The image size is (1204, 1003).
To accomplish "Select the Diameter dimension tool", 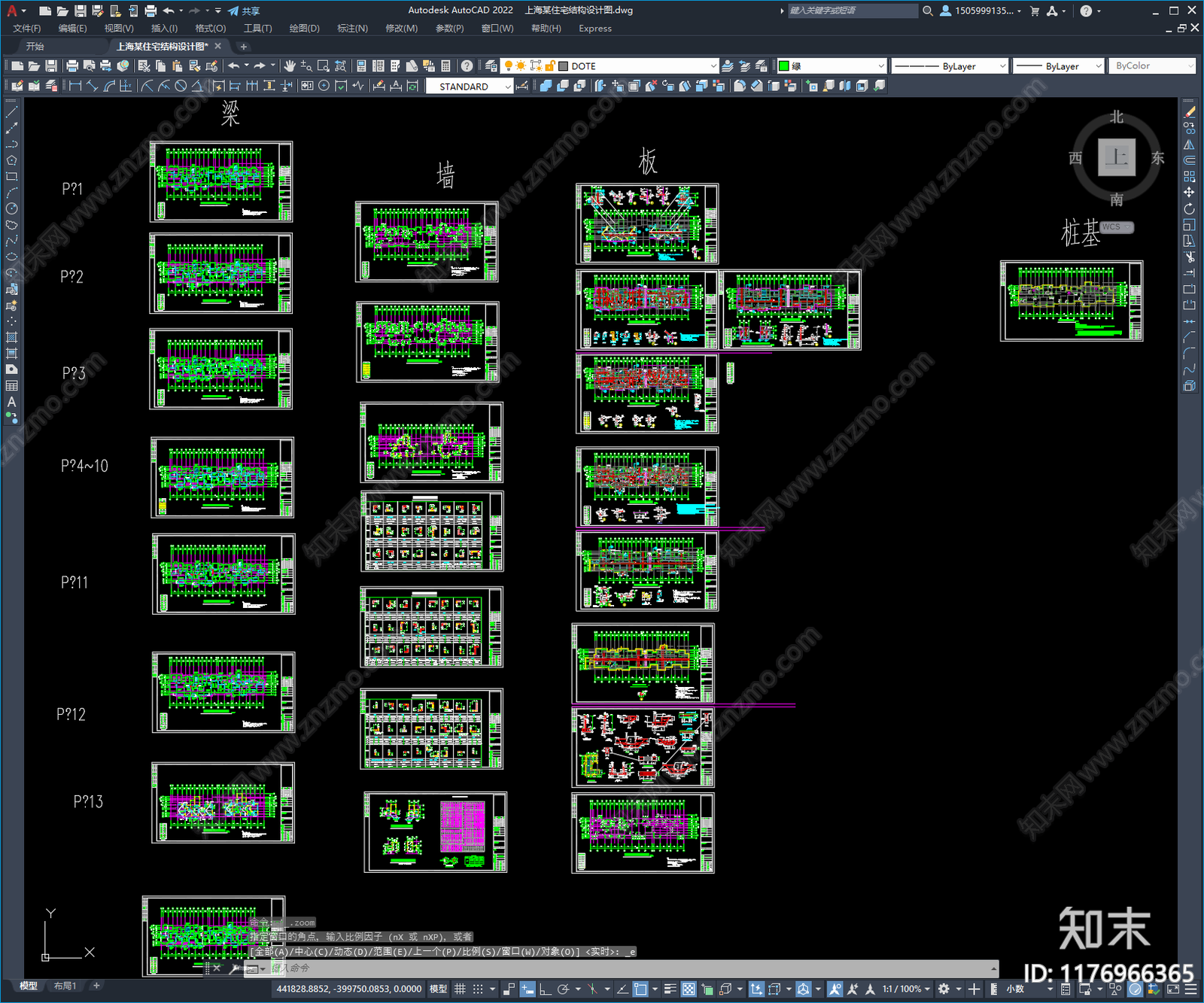I will [x=181, y=86].
